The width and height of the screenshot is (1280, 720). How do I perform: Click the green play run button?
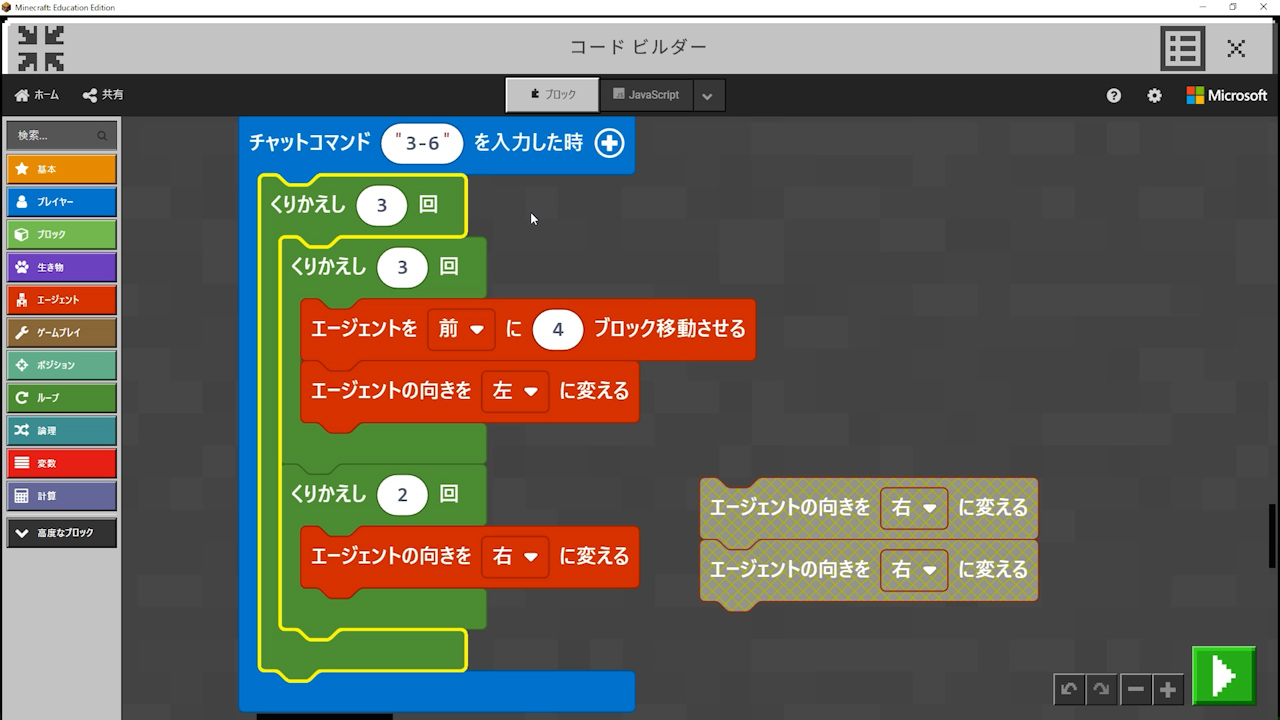click(x=1223, y=676)
